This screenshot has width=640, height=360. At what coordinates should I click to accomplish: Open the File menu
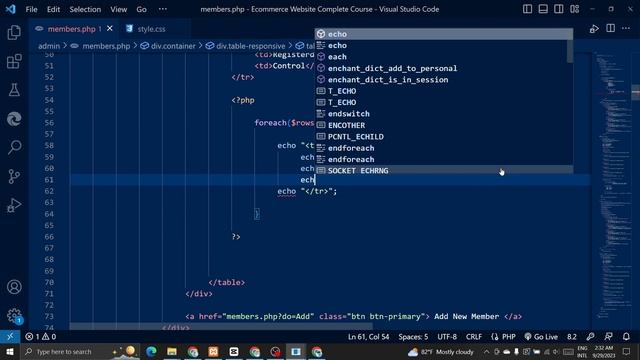[x=31, y=9]
